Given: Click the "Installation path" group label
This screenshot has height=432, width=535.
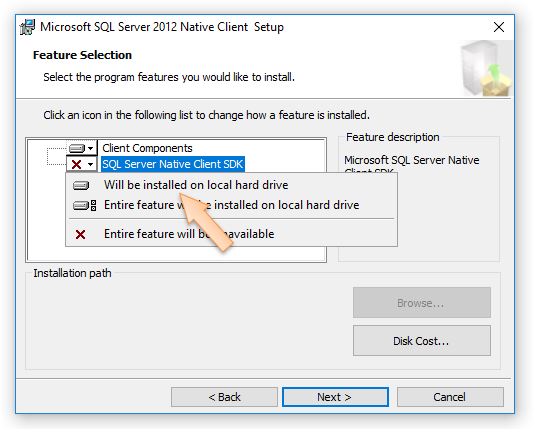Looking at the screenshot, I should tap(72, 273).
